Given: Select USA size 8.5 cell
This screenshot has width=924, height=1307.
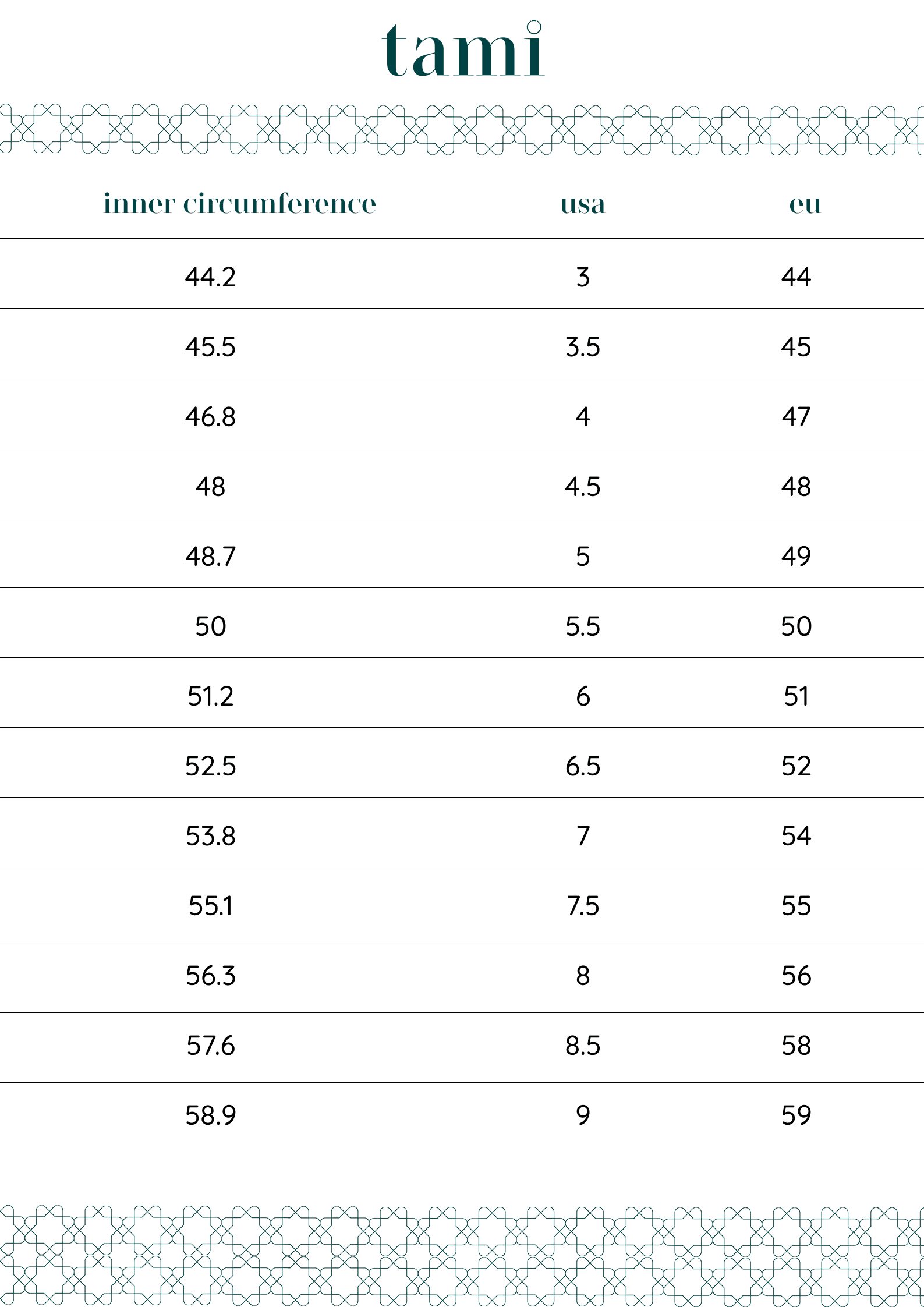Looking at the screenshot, I should click(x=583, y=1046).
